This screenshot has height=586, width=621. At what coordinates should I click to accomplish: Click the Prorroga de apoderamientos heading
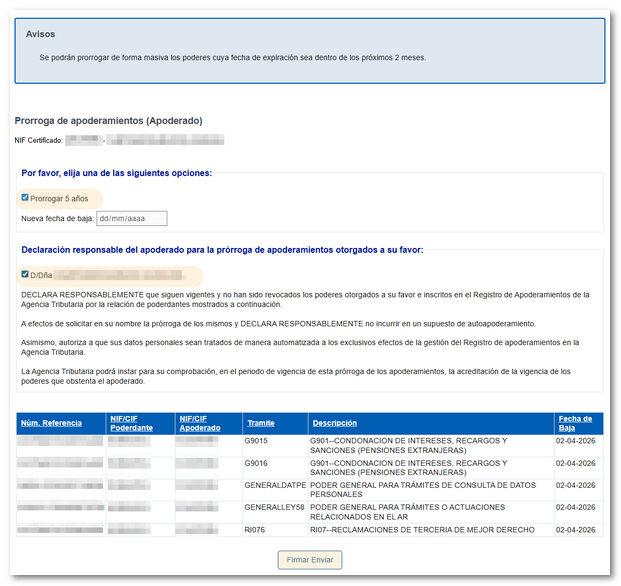pyautogui.click(x=108, y=121)
